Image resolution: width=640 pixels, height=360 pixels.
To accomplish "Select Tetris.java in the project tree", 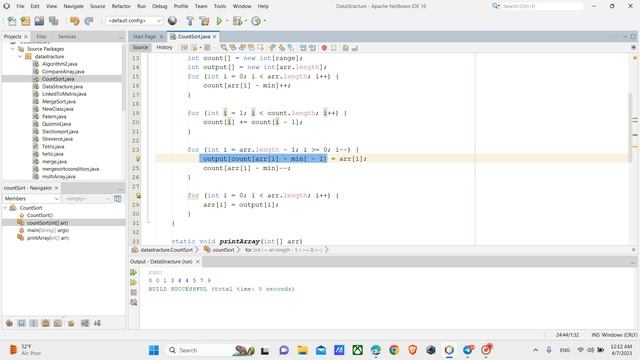I will [53, 147].
